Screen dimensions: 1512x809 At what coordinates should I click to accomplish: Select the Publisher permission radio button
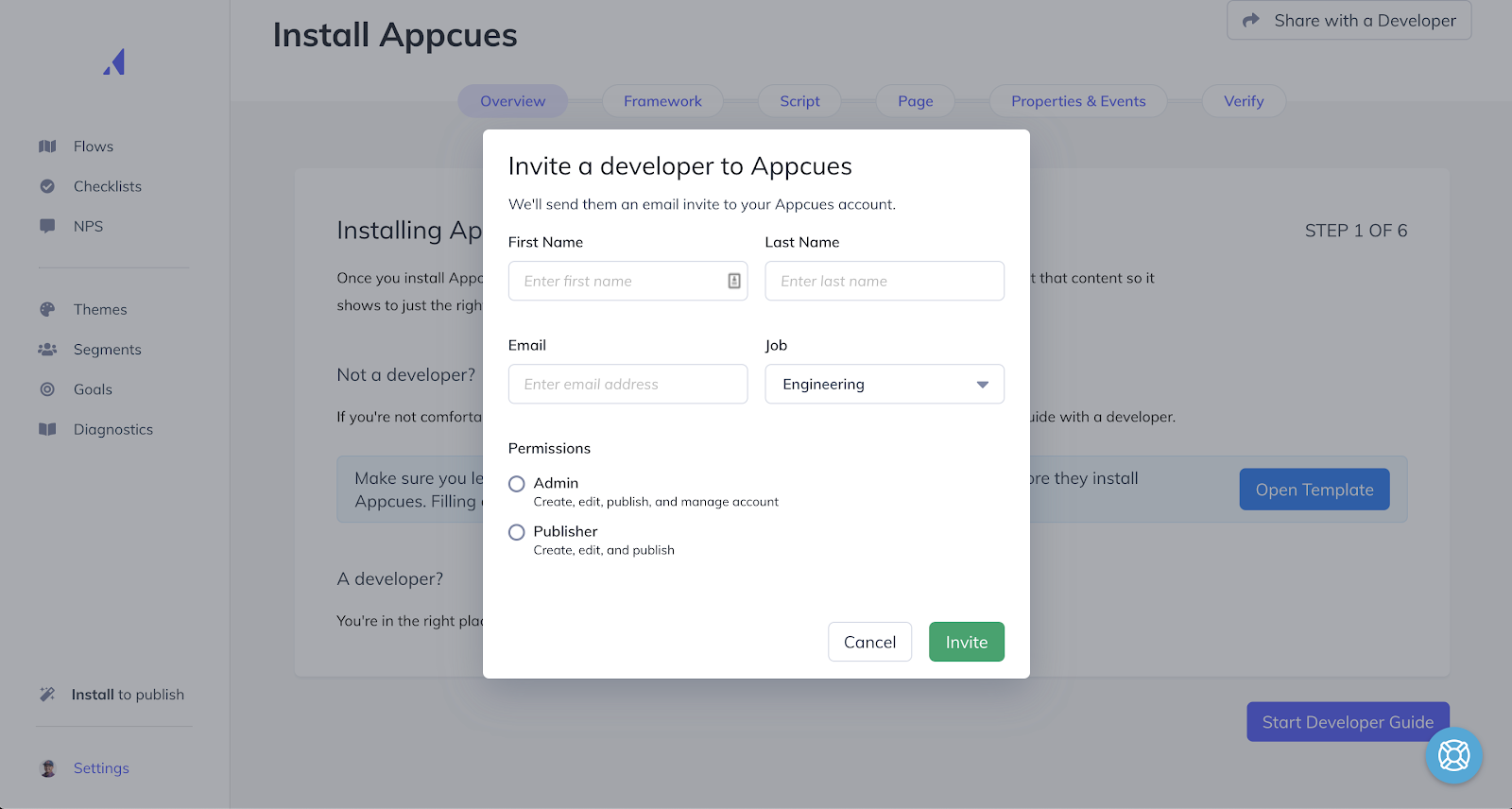517,532
